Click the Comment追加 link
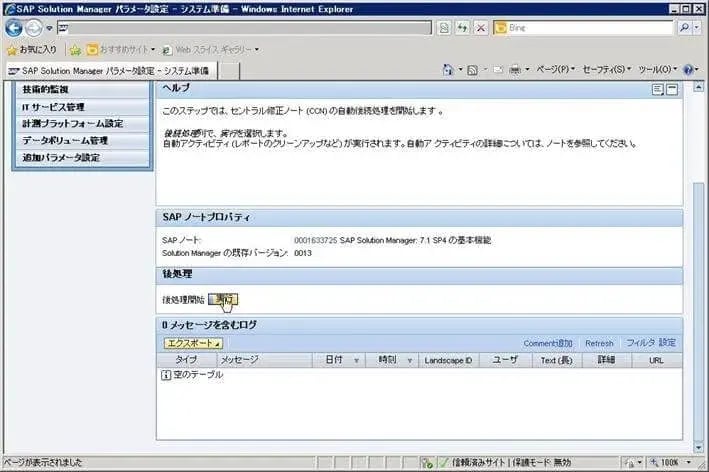The width and height of the screenshot is (709, 472). [x=548, y=344]
